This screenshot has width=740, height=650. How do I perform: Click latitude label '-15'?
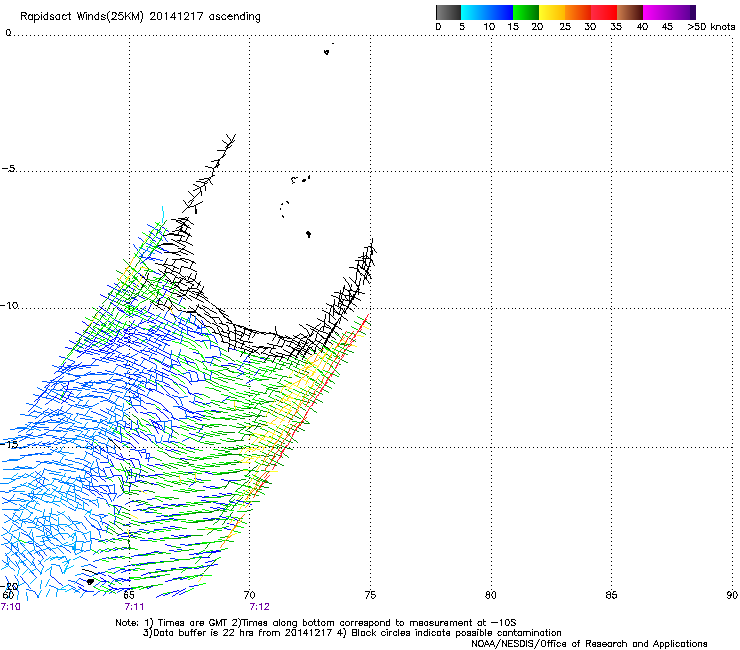[x=9, y=444]
